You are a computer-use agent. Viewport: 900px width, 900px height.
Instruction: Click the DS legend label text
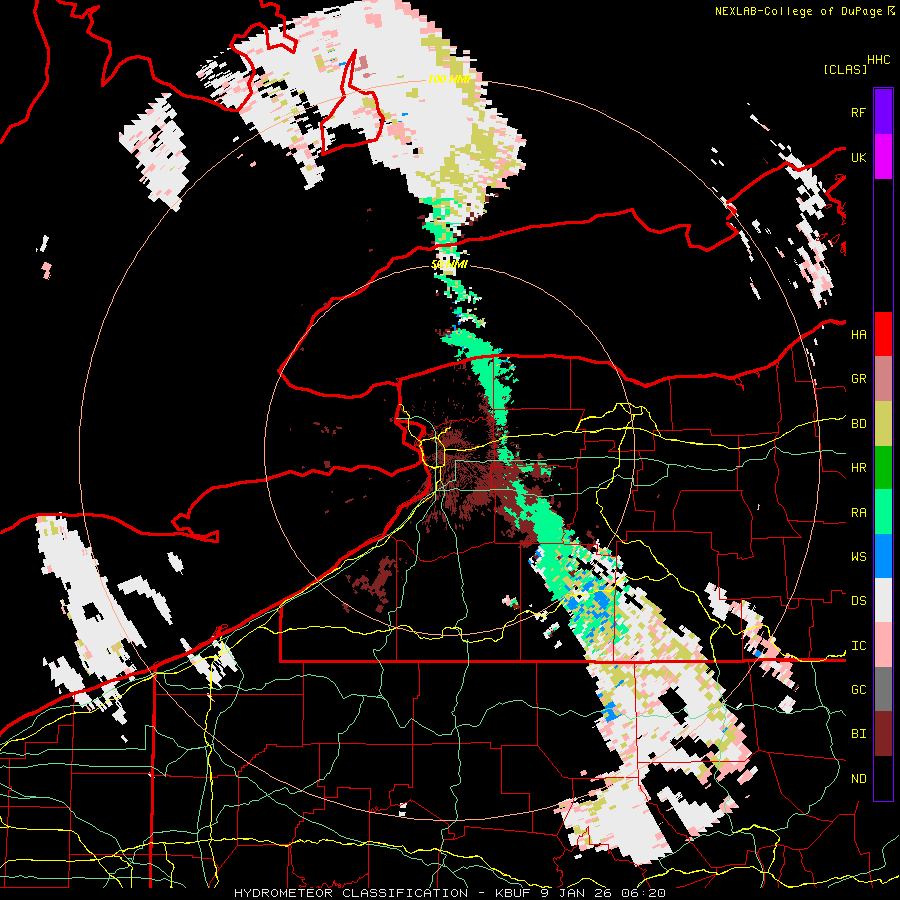click(858, 600)
